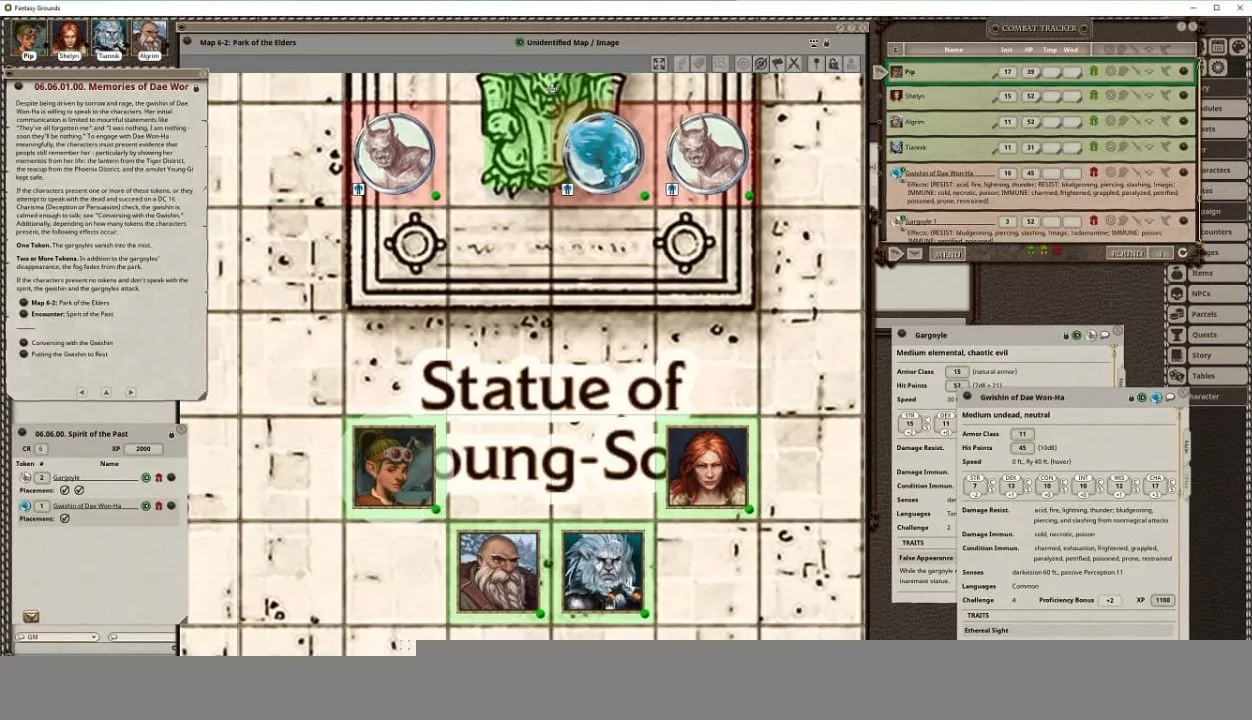Screen dimensions: 1252x720
Task: Click the mail envelope icon above chat
Action: [31, 617]
